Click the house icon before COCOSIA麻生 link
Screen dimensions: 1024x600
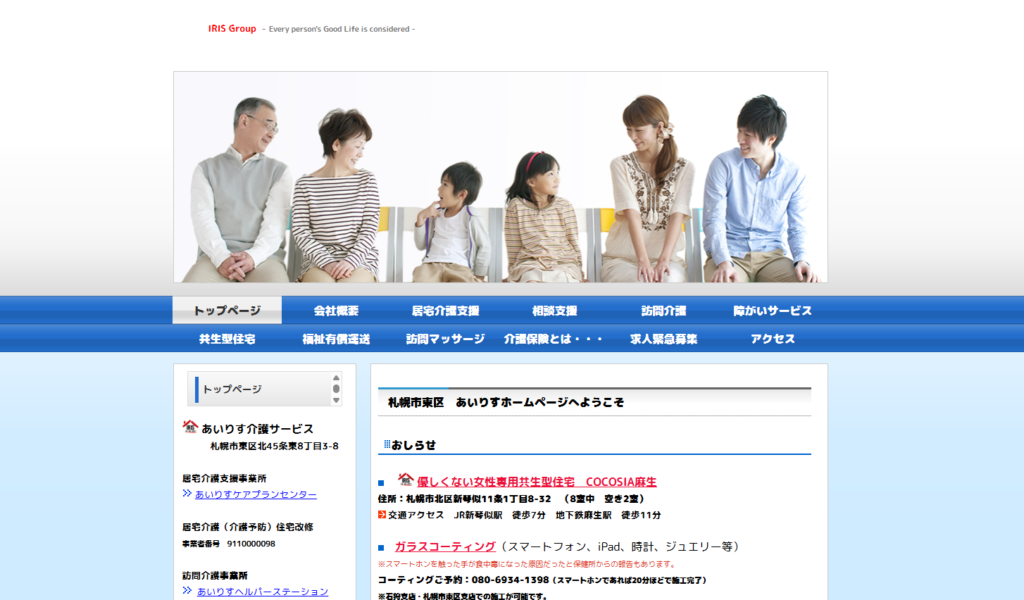(406, 480)
